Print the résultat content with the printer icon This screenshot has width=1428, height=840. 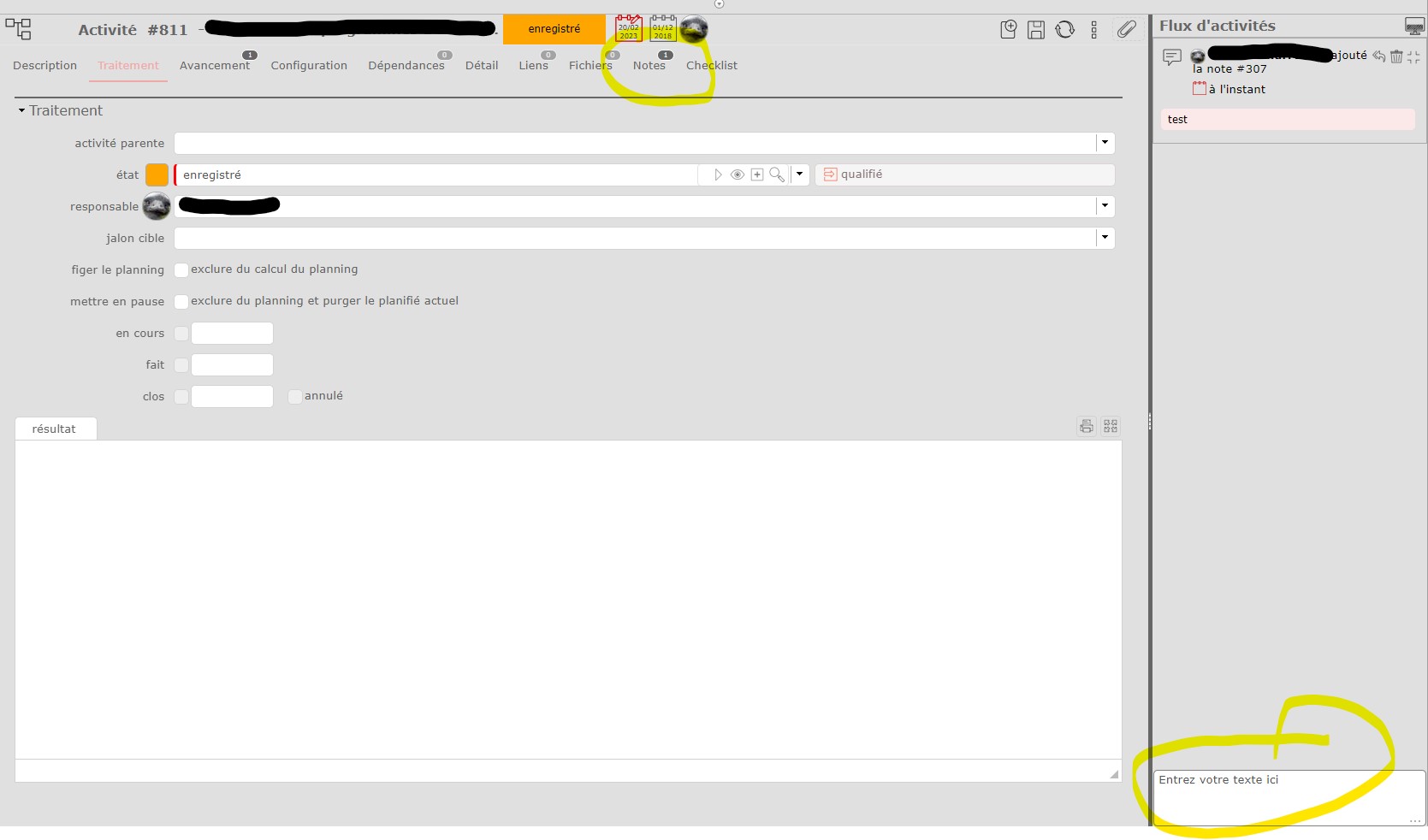click(x=1087, y=426)
